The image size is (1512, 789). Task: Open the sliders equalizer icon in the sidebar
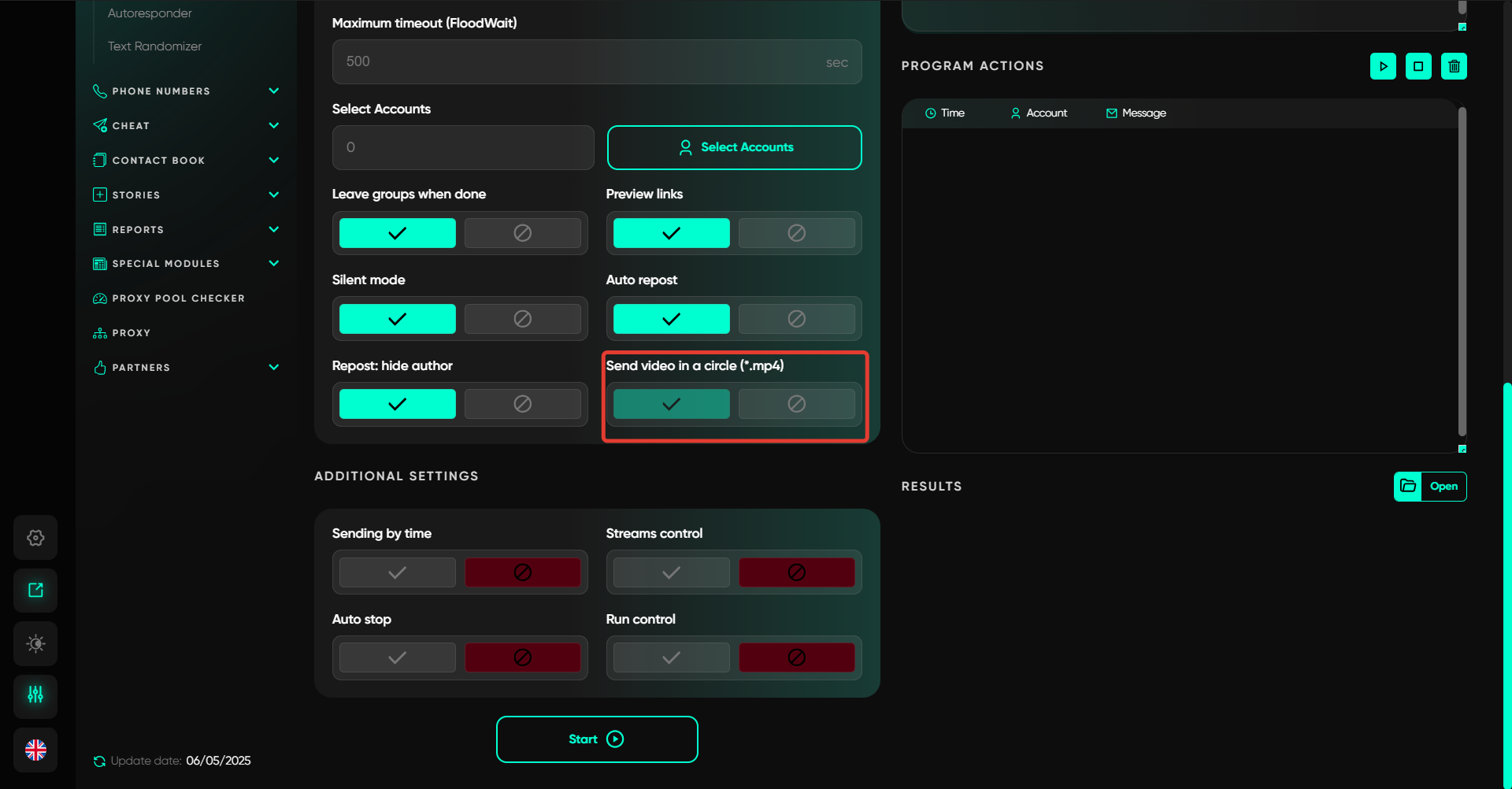click(35, 695)
